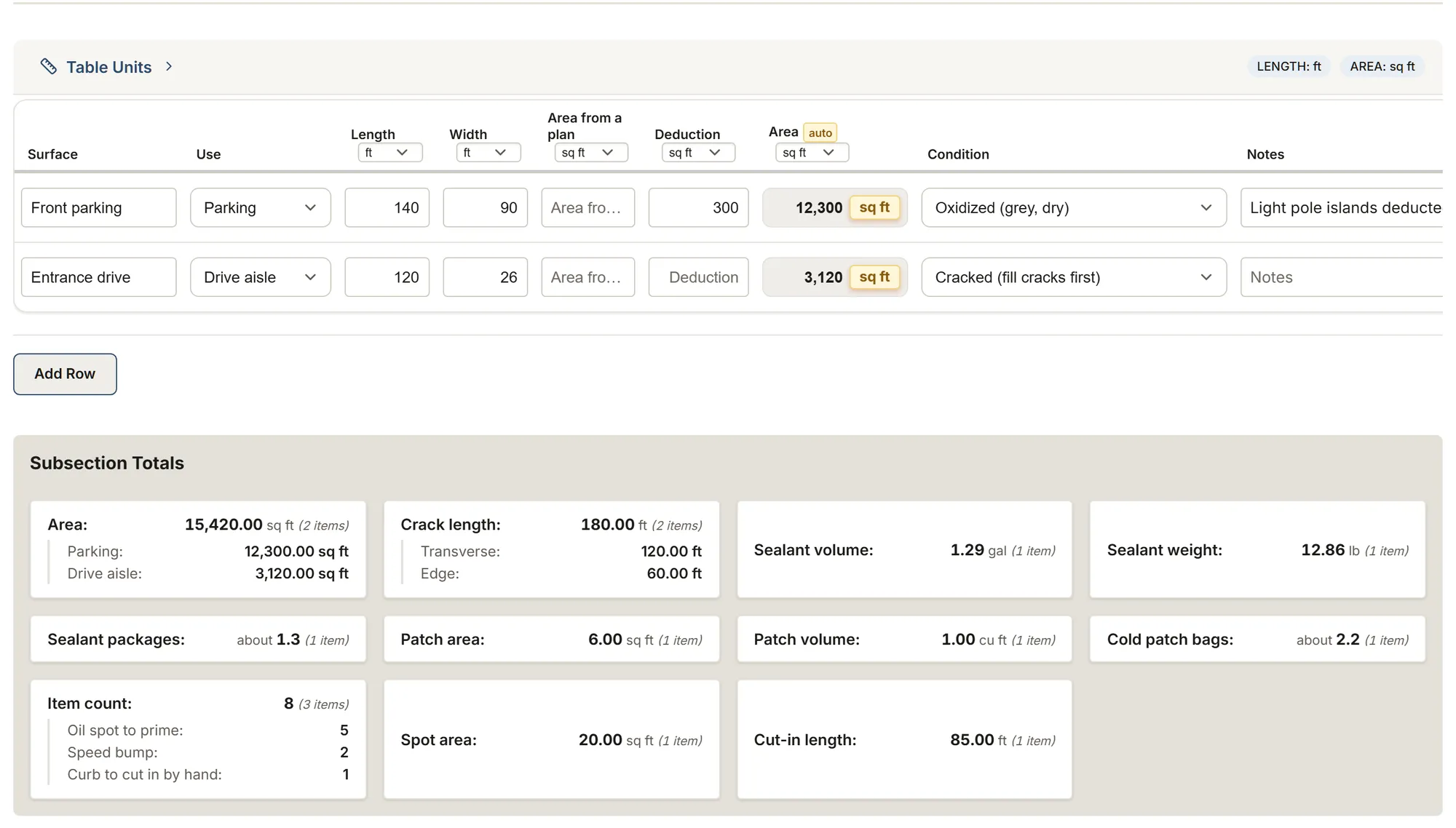1456x828 pixels.
Task: Open the Parking use dropdown
Action: click(261, 207)
